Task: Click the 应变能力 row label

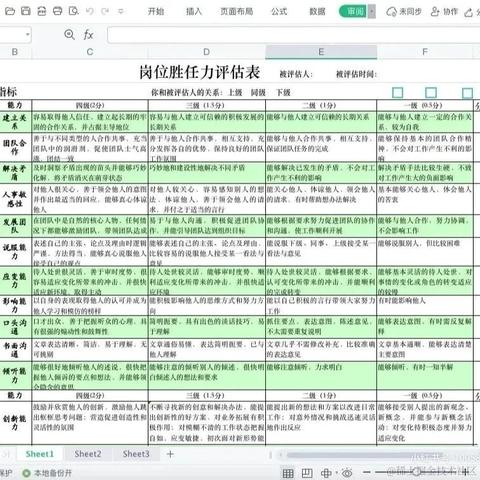Action: (x=15, y=280)
